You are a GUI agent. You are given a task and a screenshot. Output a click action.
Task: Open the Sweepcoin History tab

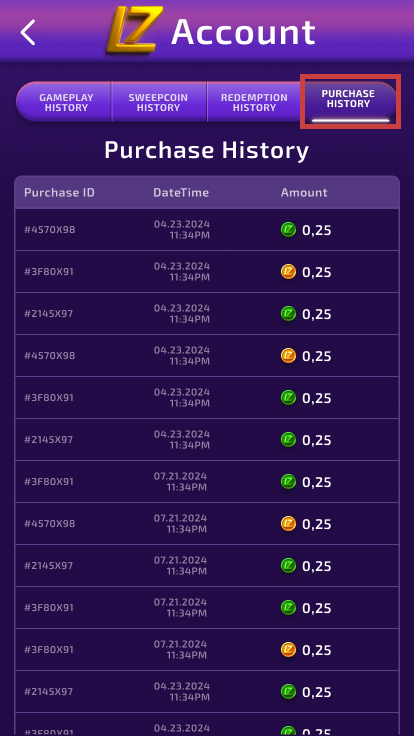coord(158,102)
